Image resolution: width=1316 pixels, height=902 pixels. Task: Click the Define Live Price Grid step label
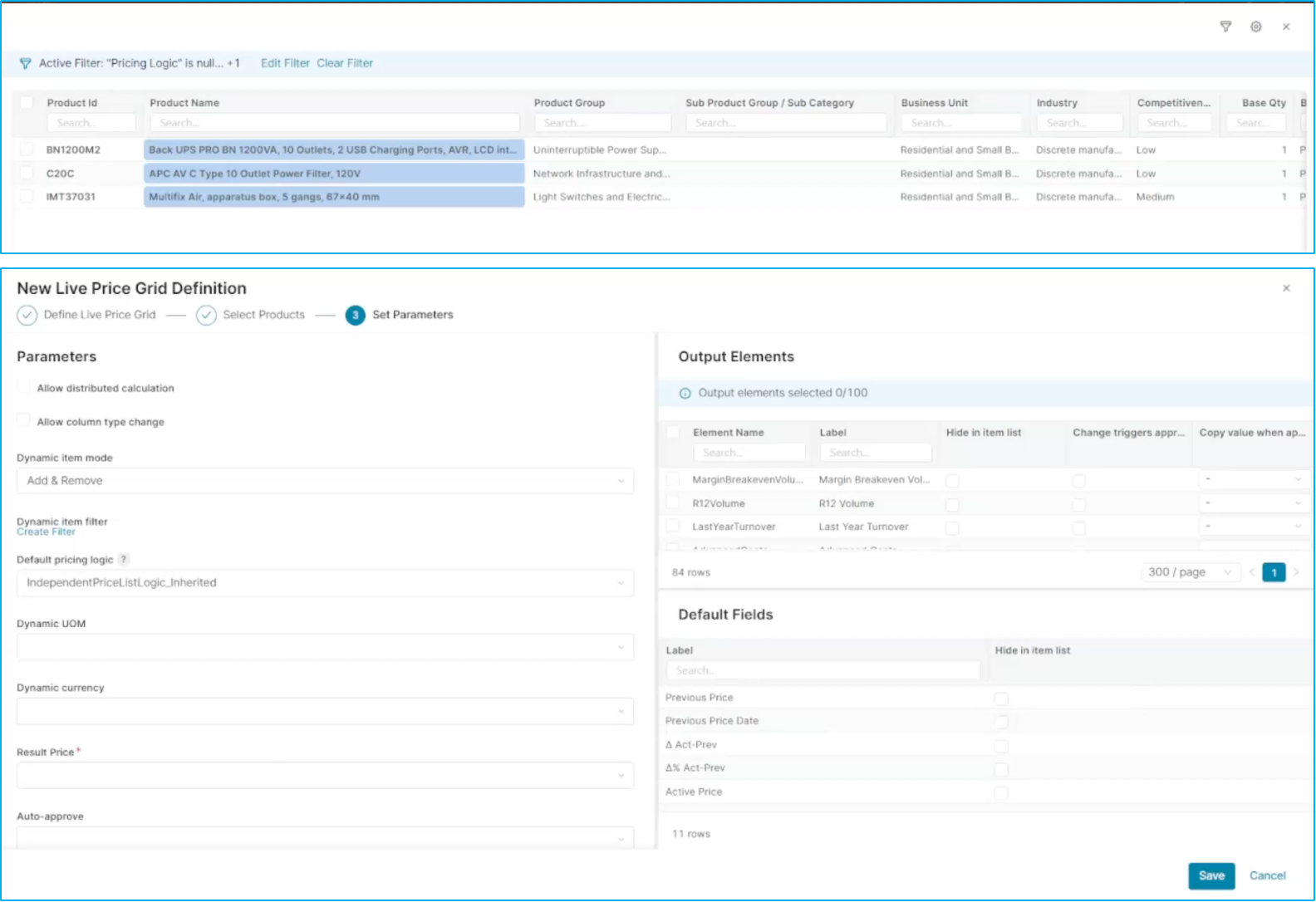[100, 315]
